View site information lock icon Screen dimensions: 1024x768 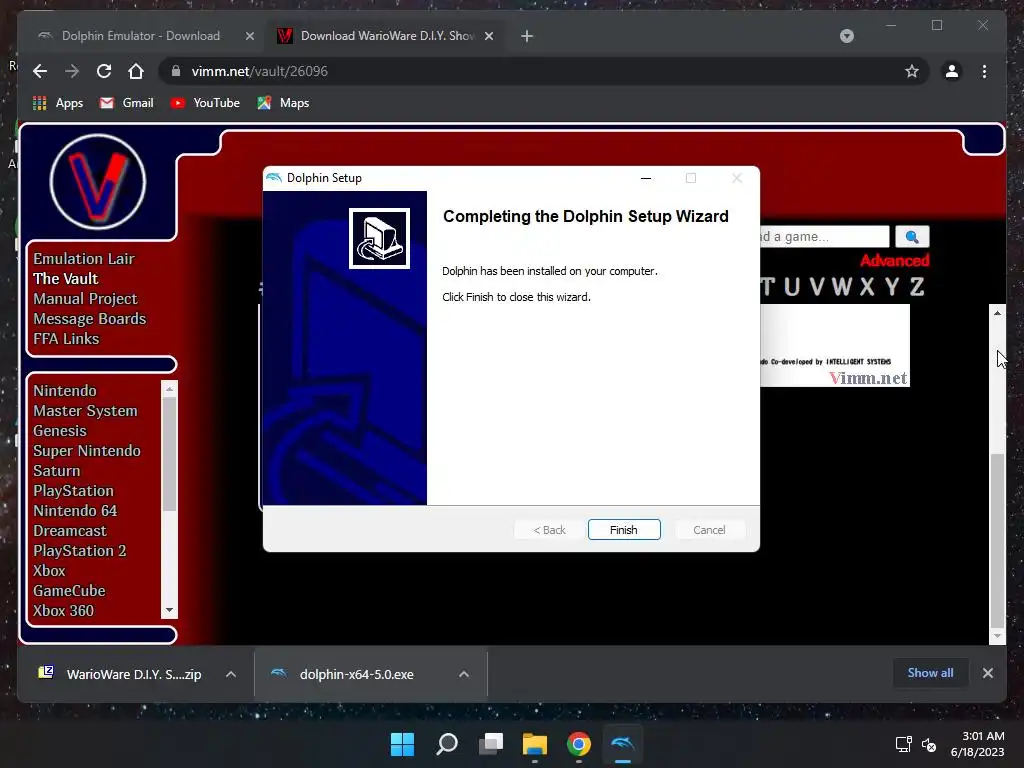[176, 71]
